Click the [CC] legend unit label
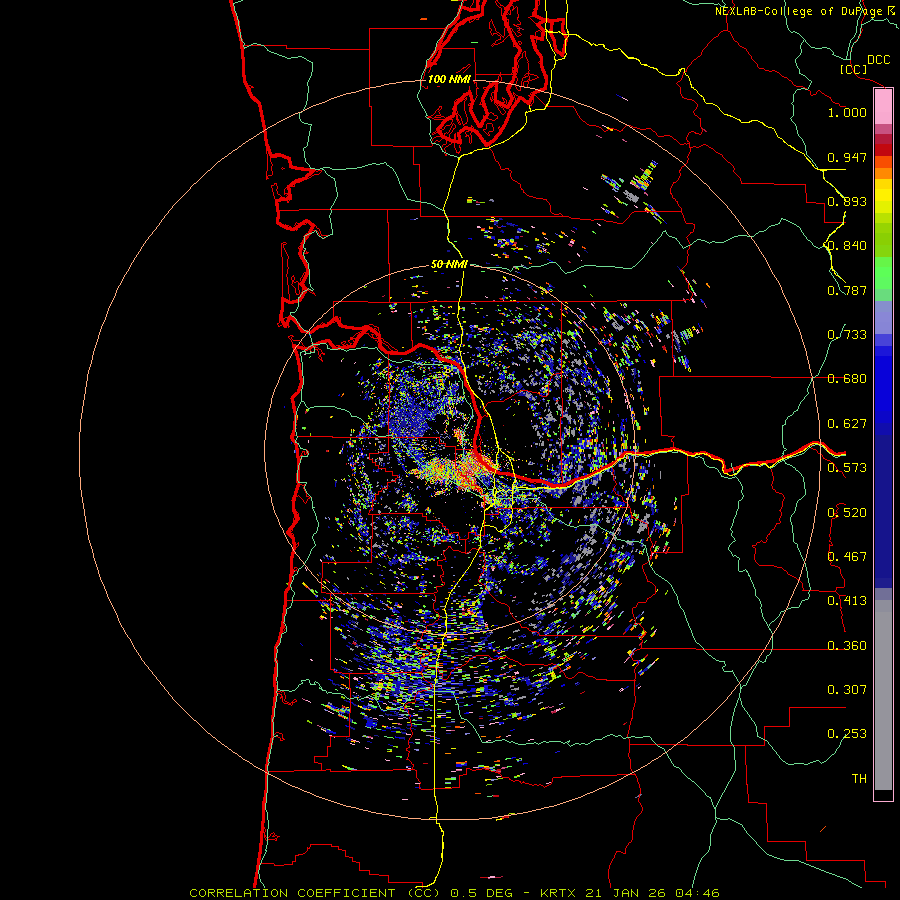This screenshot has height=900, width=900. click(x=854, y=69)
